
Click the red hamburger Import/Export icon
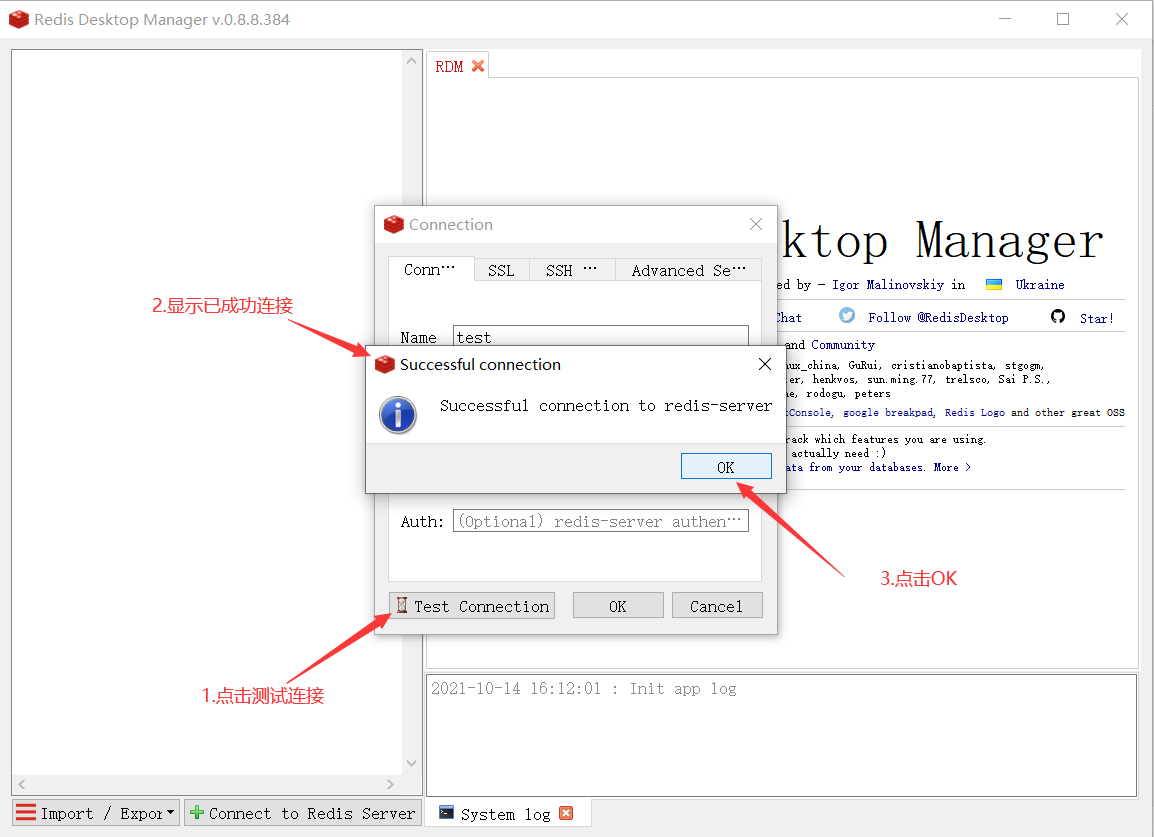[26, 812]
